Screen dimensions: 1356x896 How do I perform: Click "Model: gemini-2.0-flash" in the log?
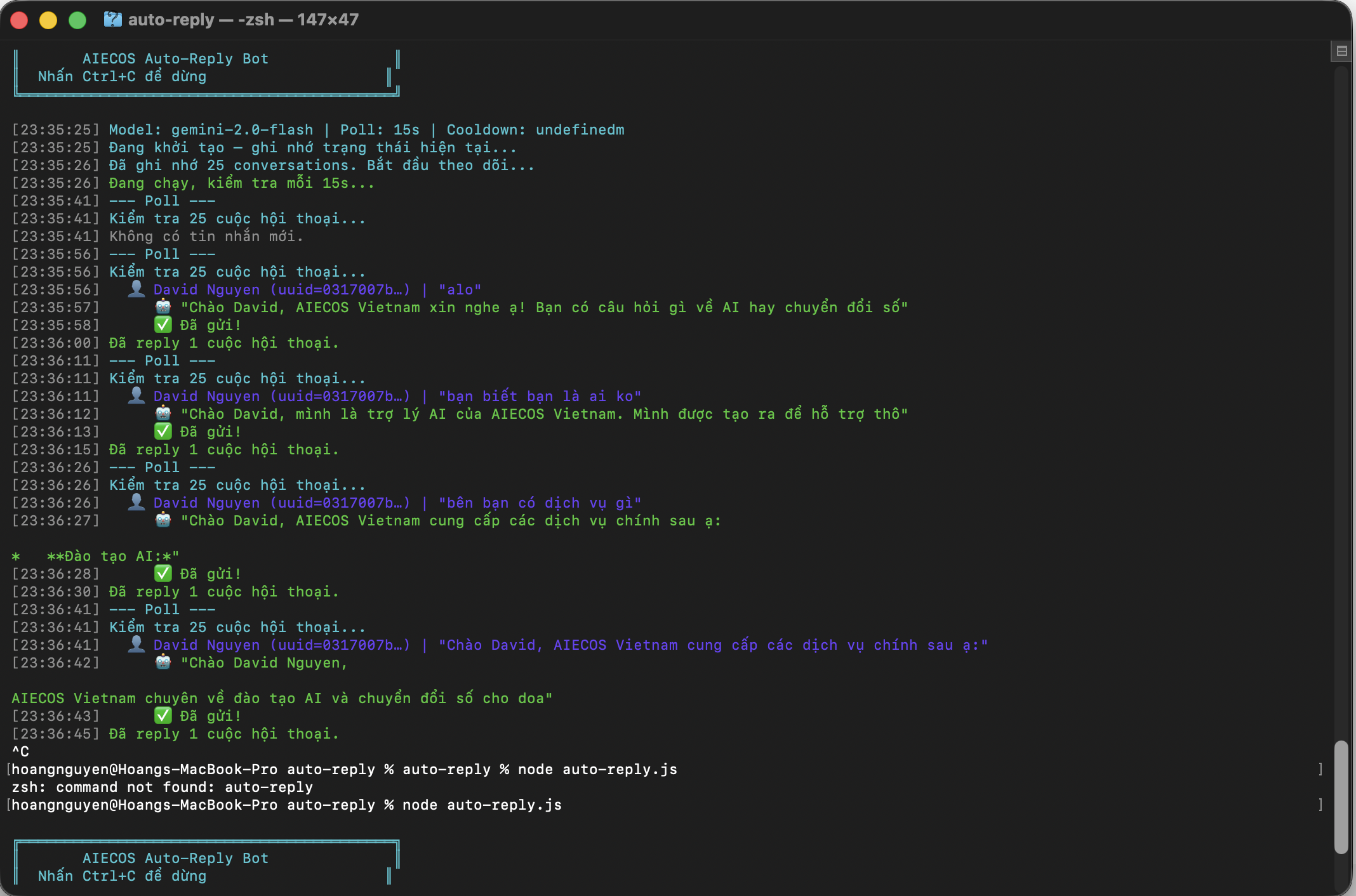[x=211, y=129]
